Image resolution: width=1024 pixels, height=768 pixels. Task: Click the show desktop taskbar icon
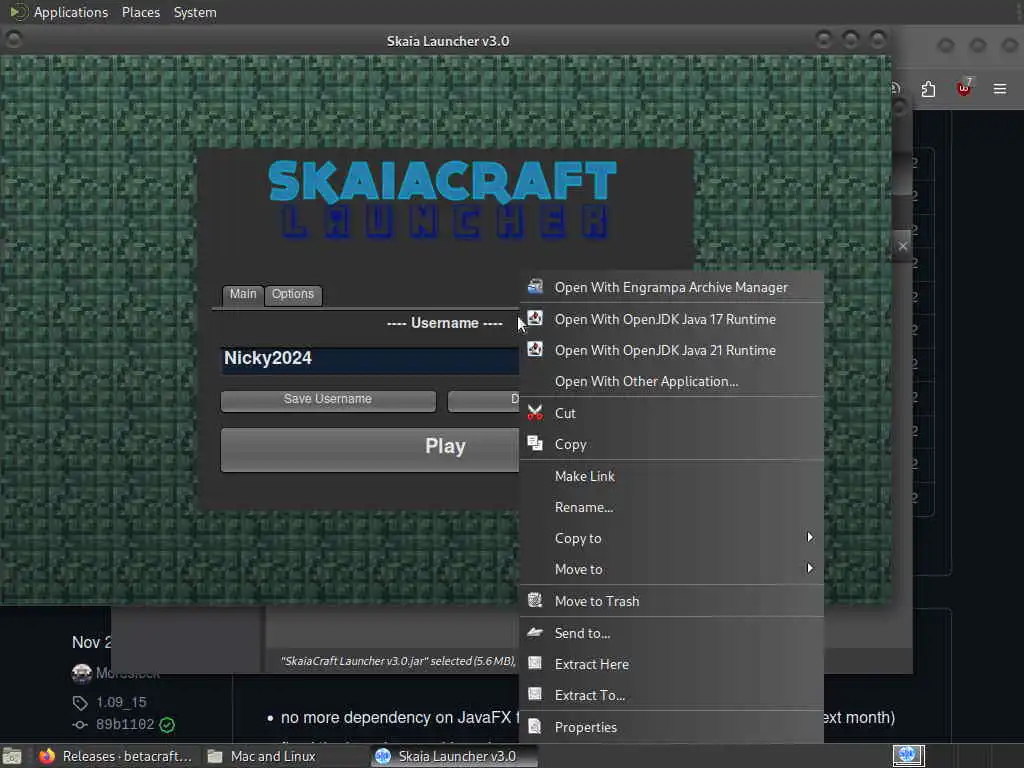tap(12, 756)
